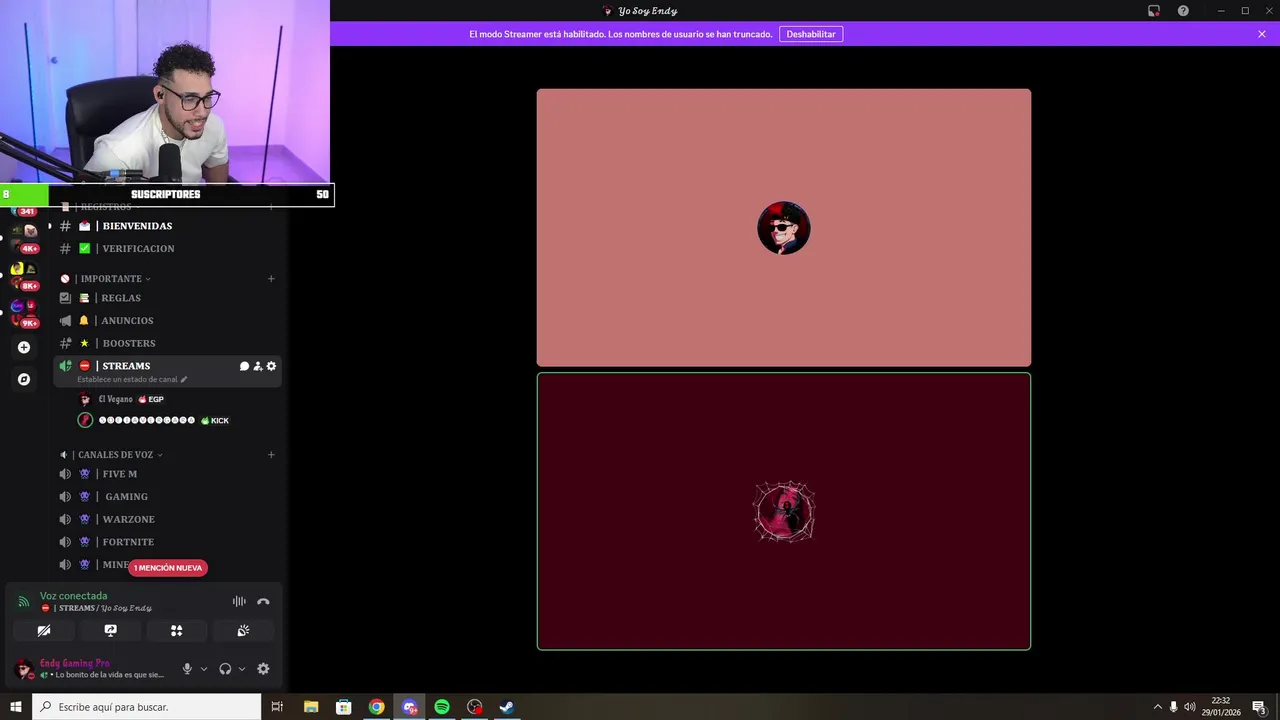1280x720 pixels.
Task: Mute the microphone in the user panel
Action: (x=187, y=669)
